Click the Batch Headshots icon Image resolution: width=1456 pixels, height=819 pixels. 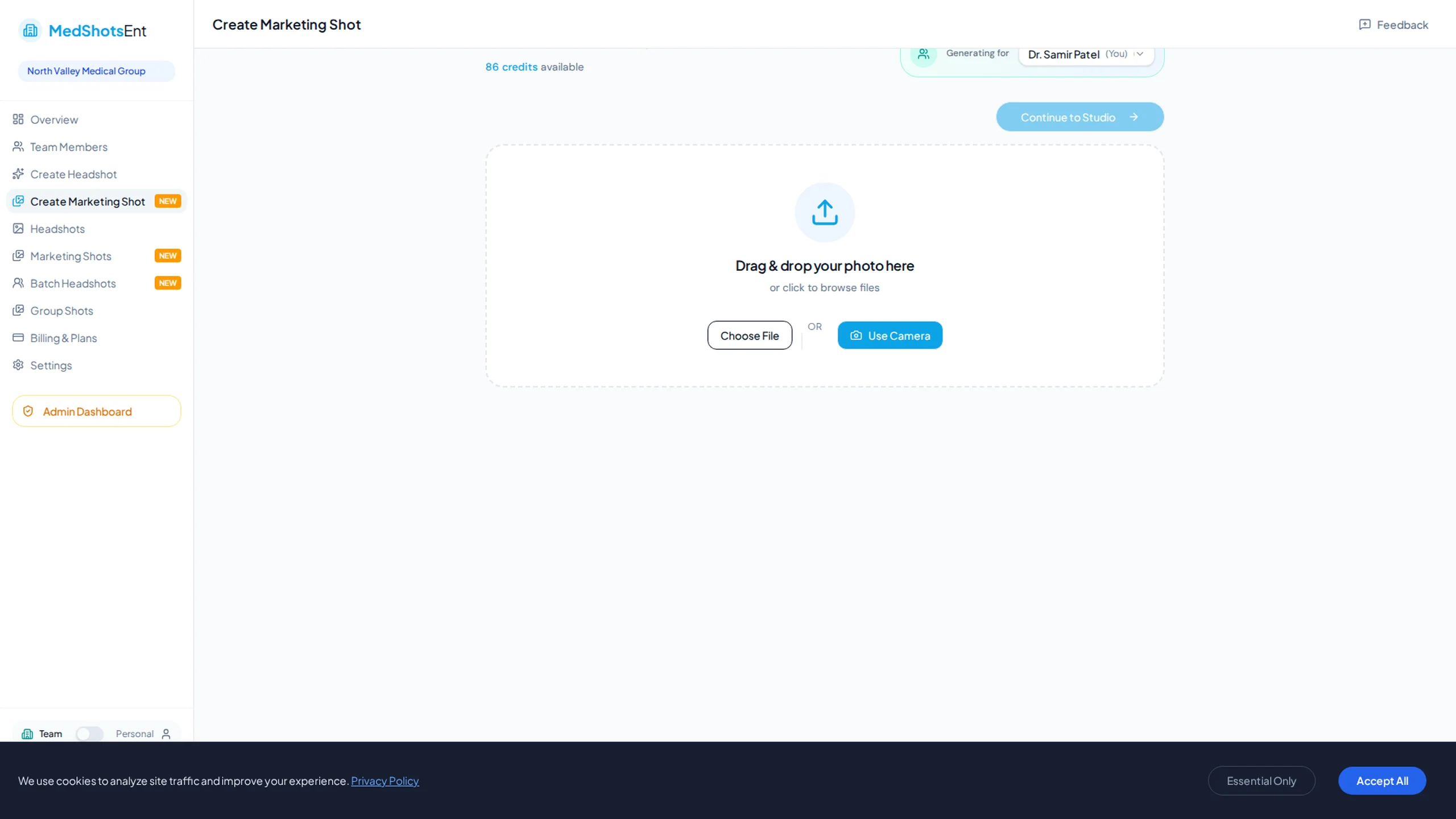19,283
